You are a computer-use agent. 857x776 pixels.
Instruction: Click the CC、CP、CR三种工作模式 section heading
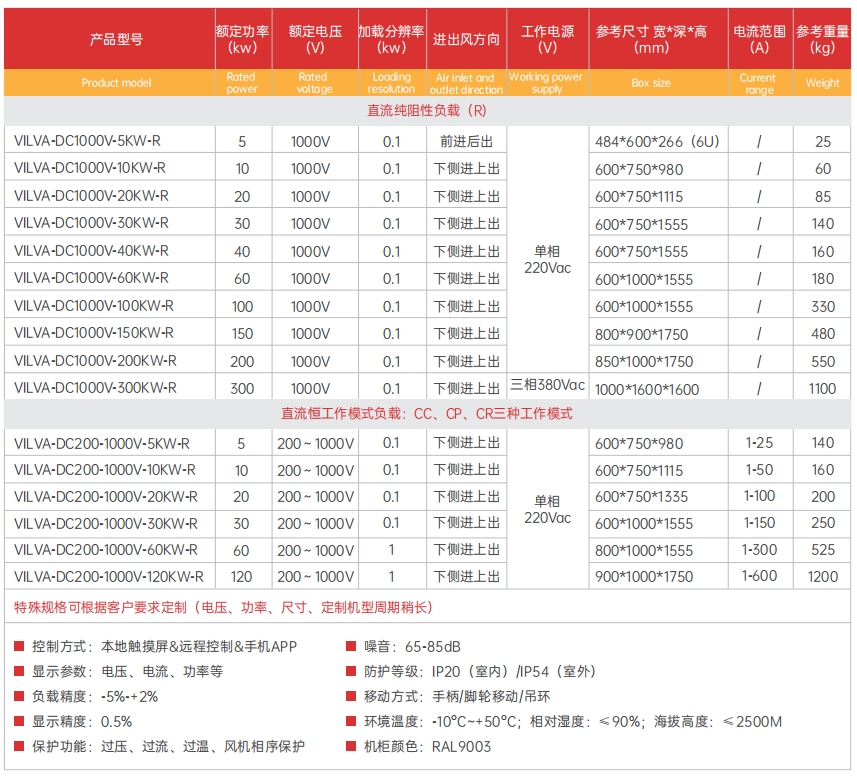click(x=428, y=414)
